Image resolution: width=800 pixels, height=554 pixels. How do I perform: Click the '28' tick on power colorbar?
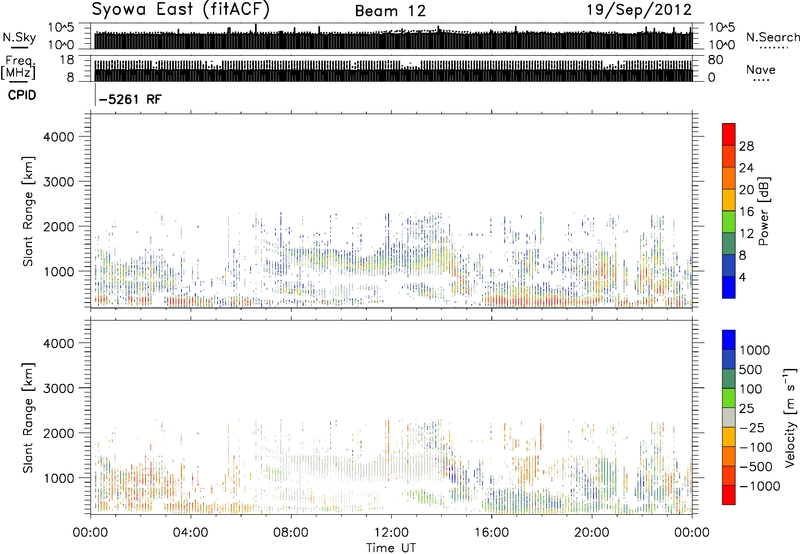click(x=746, y=146)
